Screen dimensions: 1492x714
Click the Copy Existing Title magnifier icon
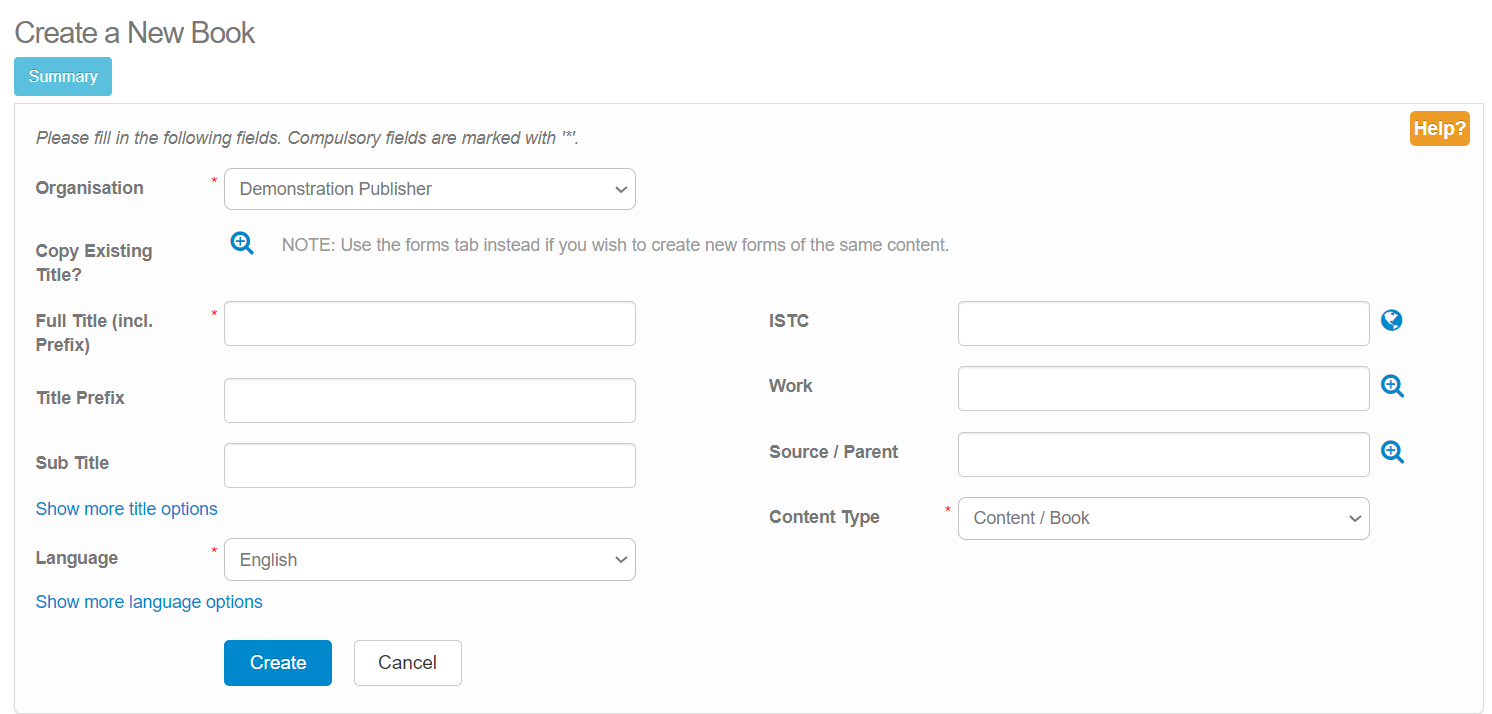242,243
